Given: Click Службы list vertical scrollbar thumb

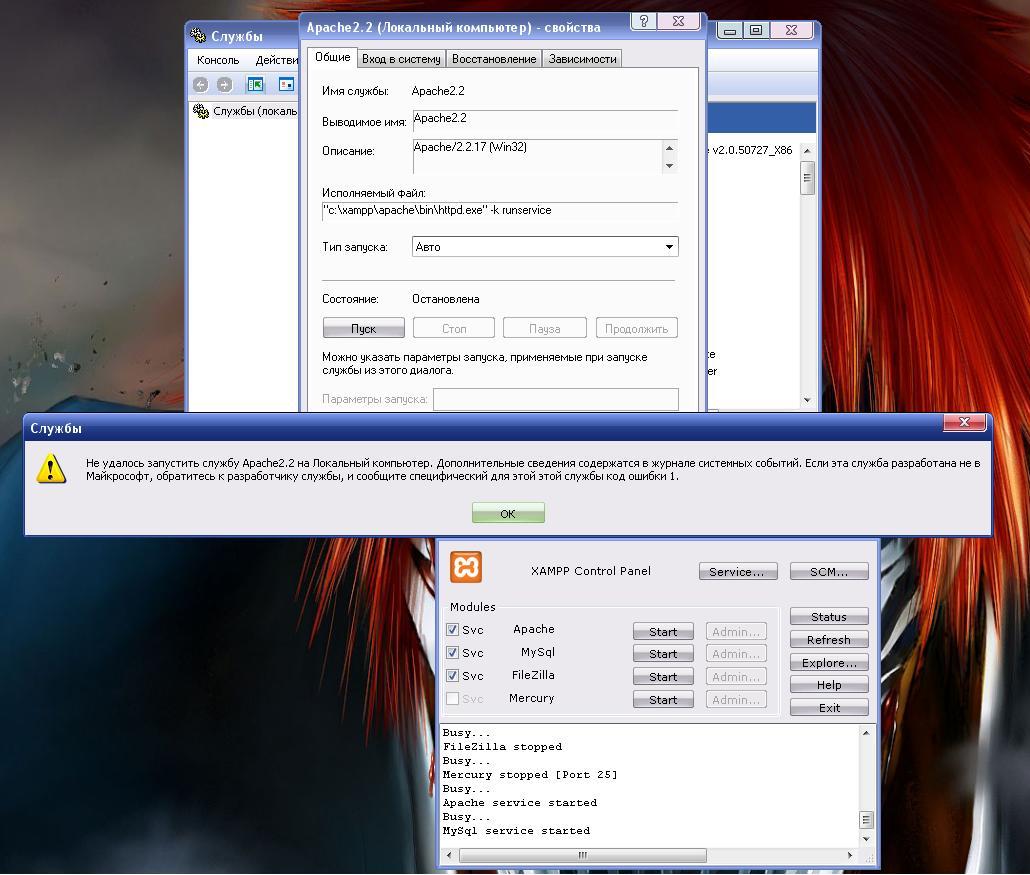Looking at the screenshot, I should tap(807, 177).
